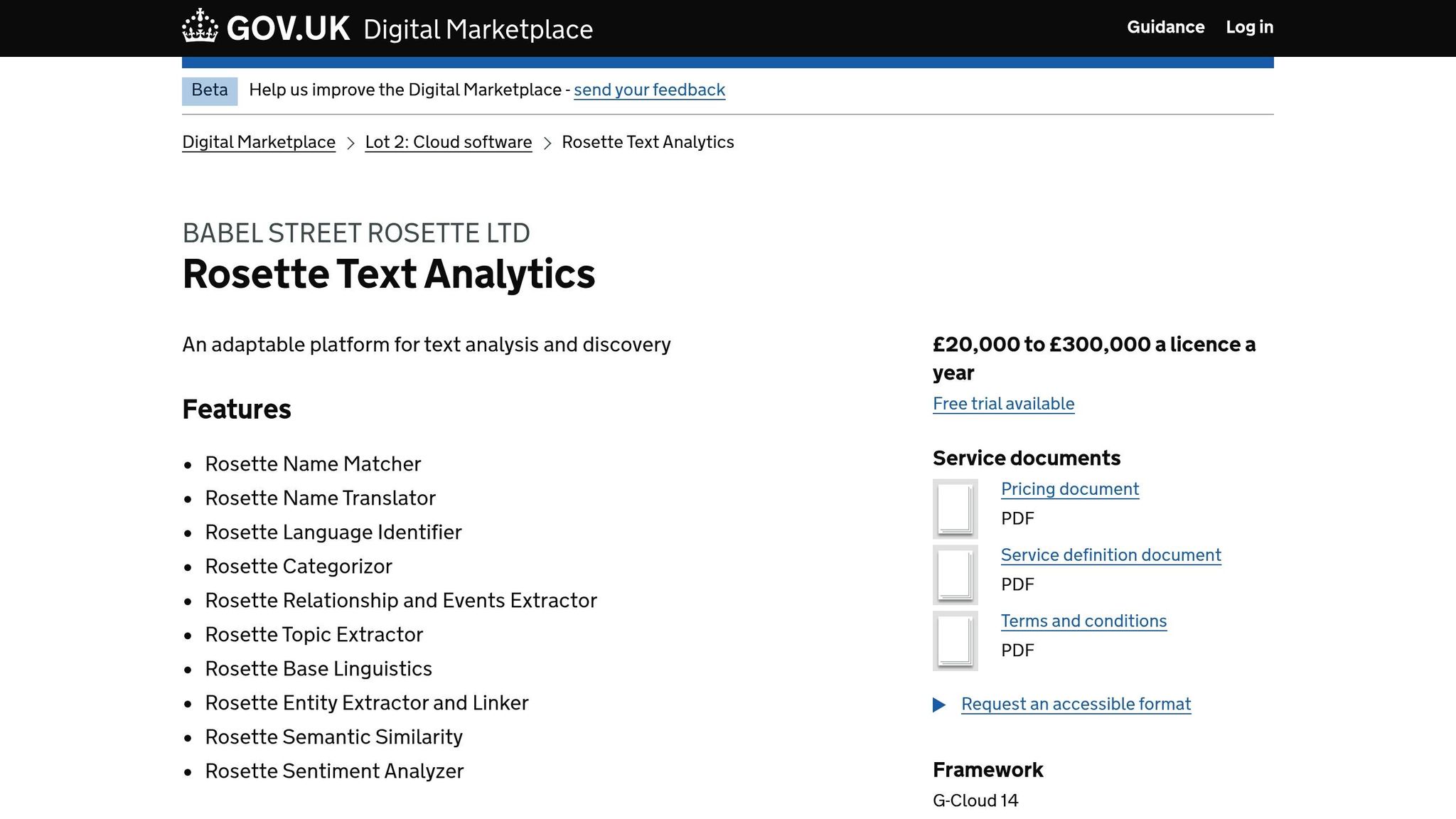Click the Rosette Sentiment Analyzer feature

(x=334, y=771)
